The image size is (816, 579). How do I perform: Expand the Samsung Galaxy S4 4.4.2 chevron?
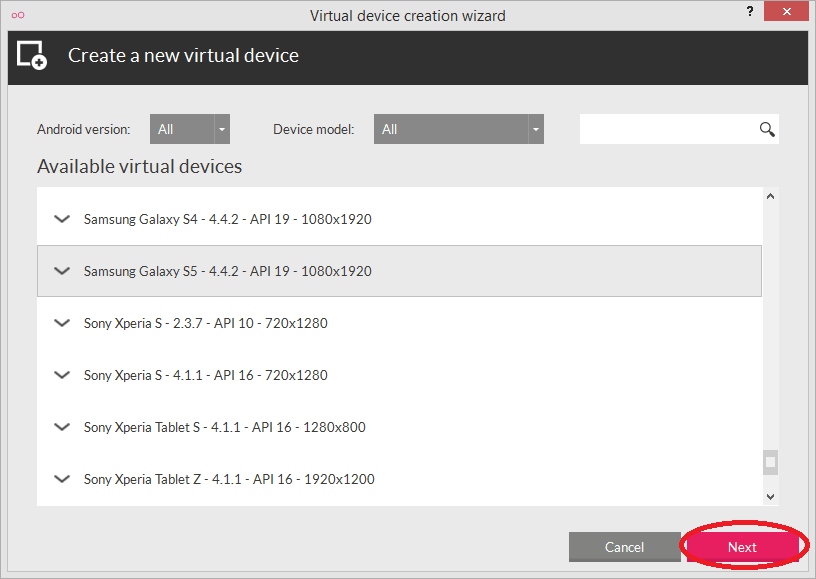click(x=62, y=219)
